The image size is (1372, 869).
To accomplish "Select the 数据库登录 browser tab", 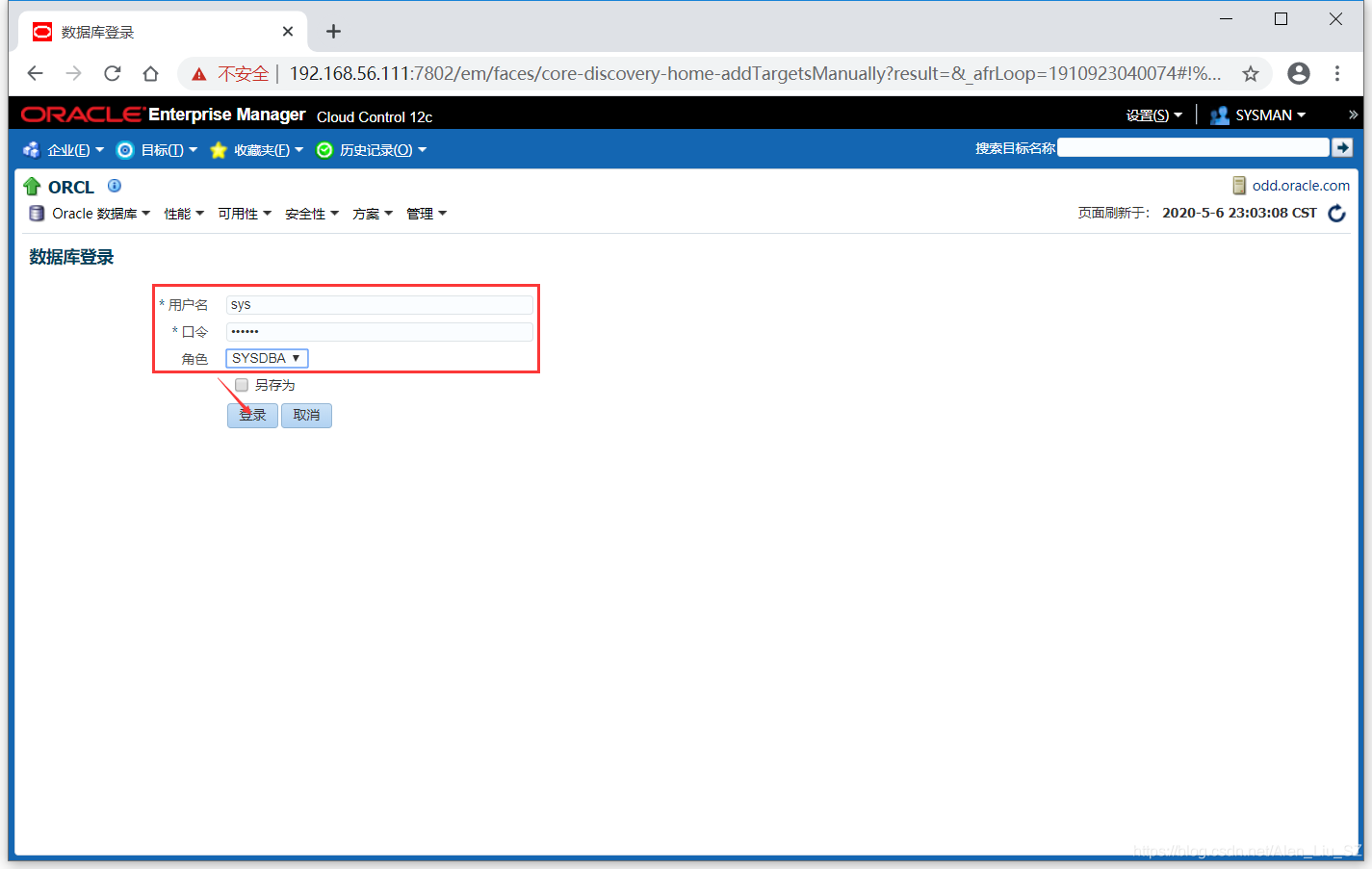I will (164, 32).
